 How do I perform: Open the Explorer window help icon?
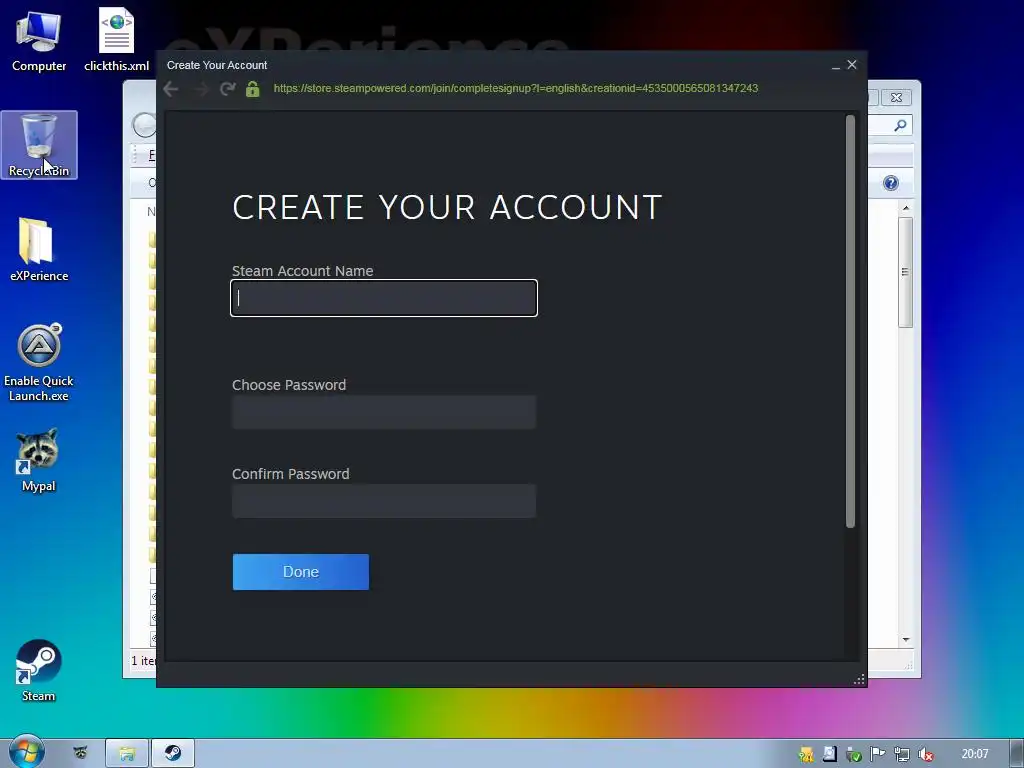(891, 183)
